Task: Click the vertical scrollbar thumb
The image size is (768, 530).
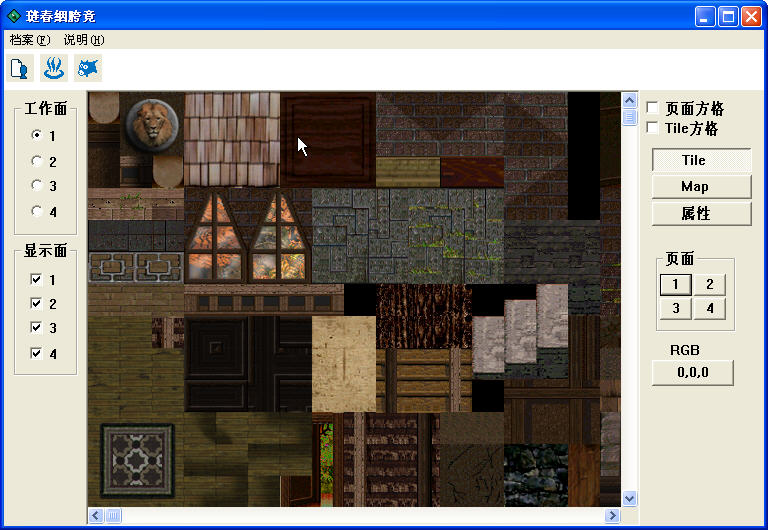Action: (x=629, y=118)
